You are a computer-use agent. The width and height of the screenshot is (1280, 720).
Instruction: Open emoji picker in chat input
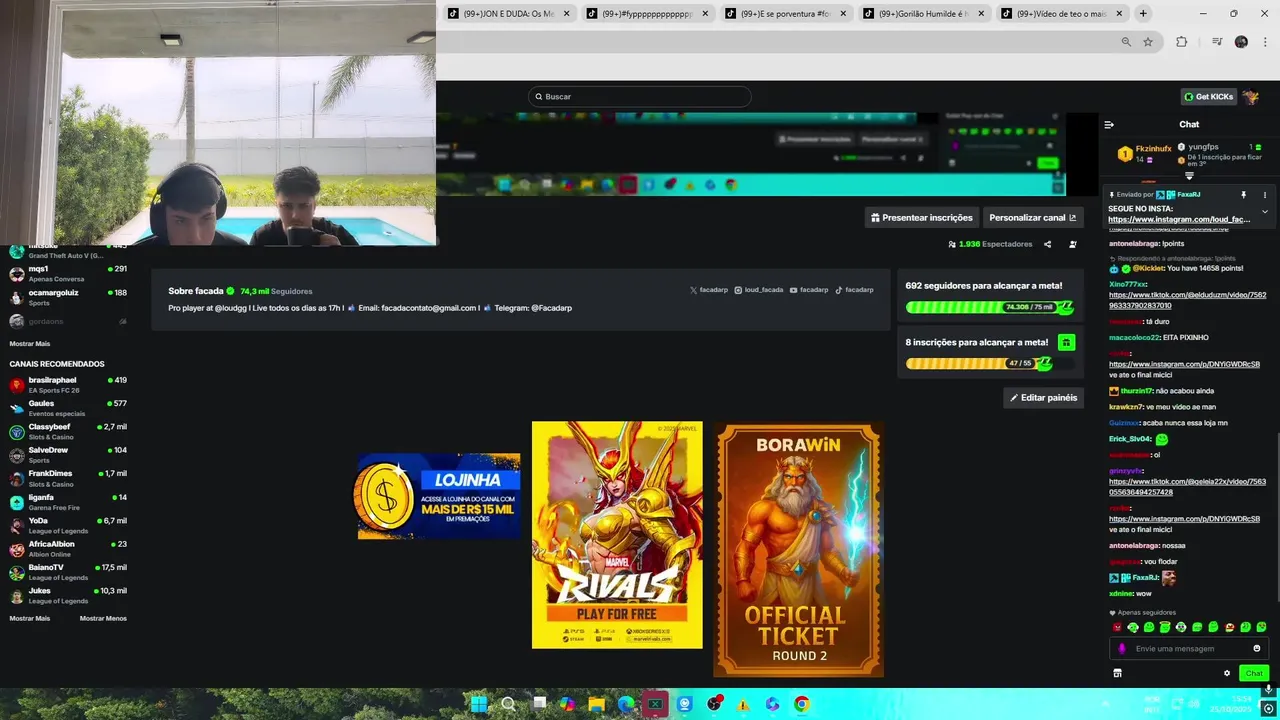[x=1257, y=649]
